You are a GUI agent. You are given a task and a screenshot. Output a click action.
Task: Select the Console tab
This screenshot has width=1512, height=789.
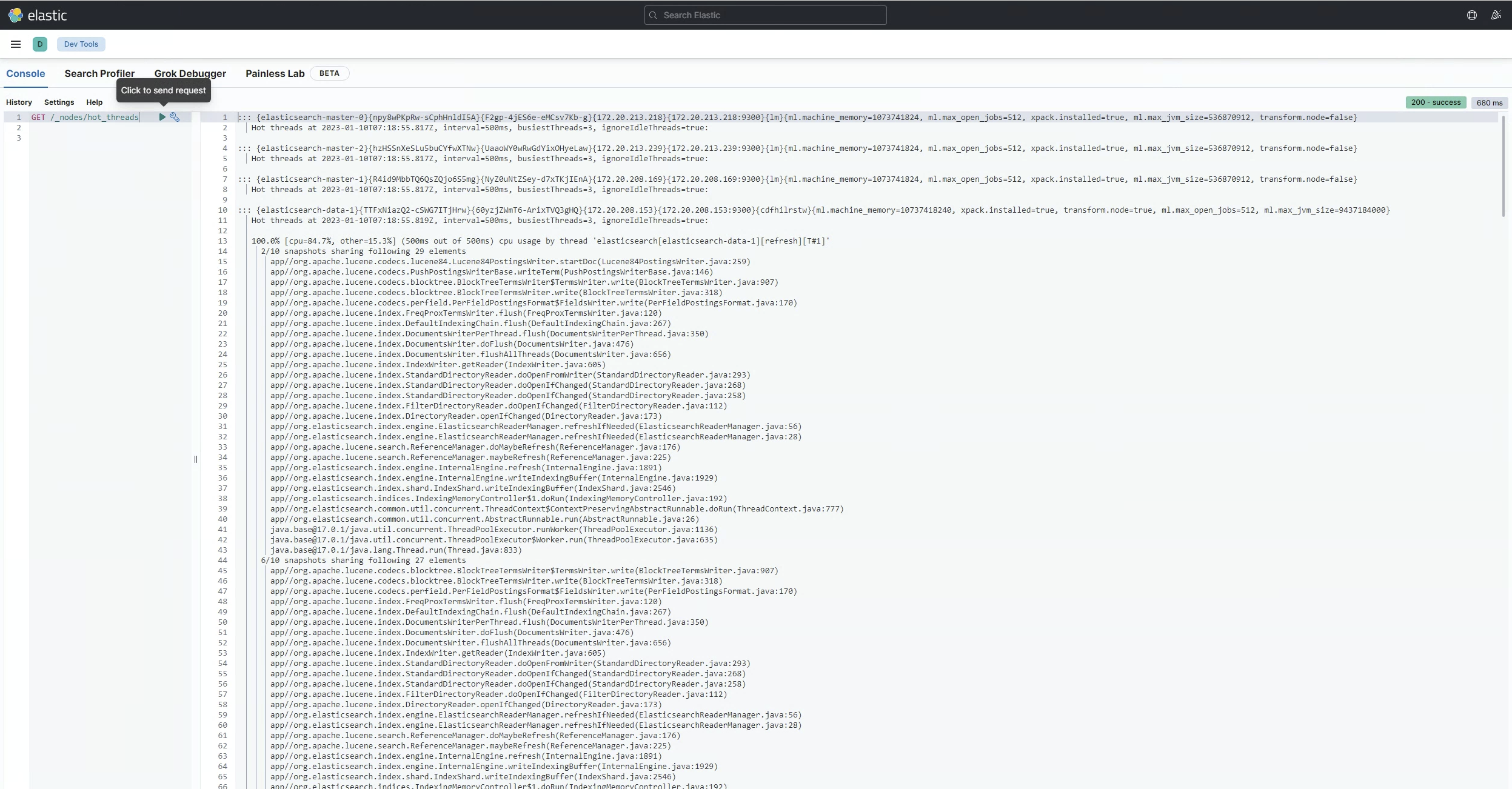pos(25,73)
